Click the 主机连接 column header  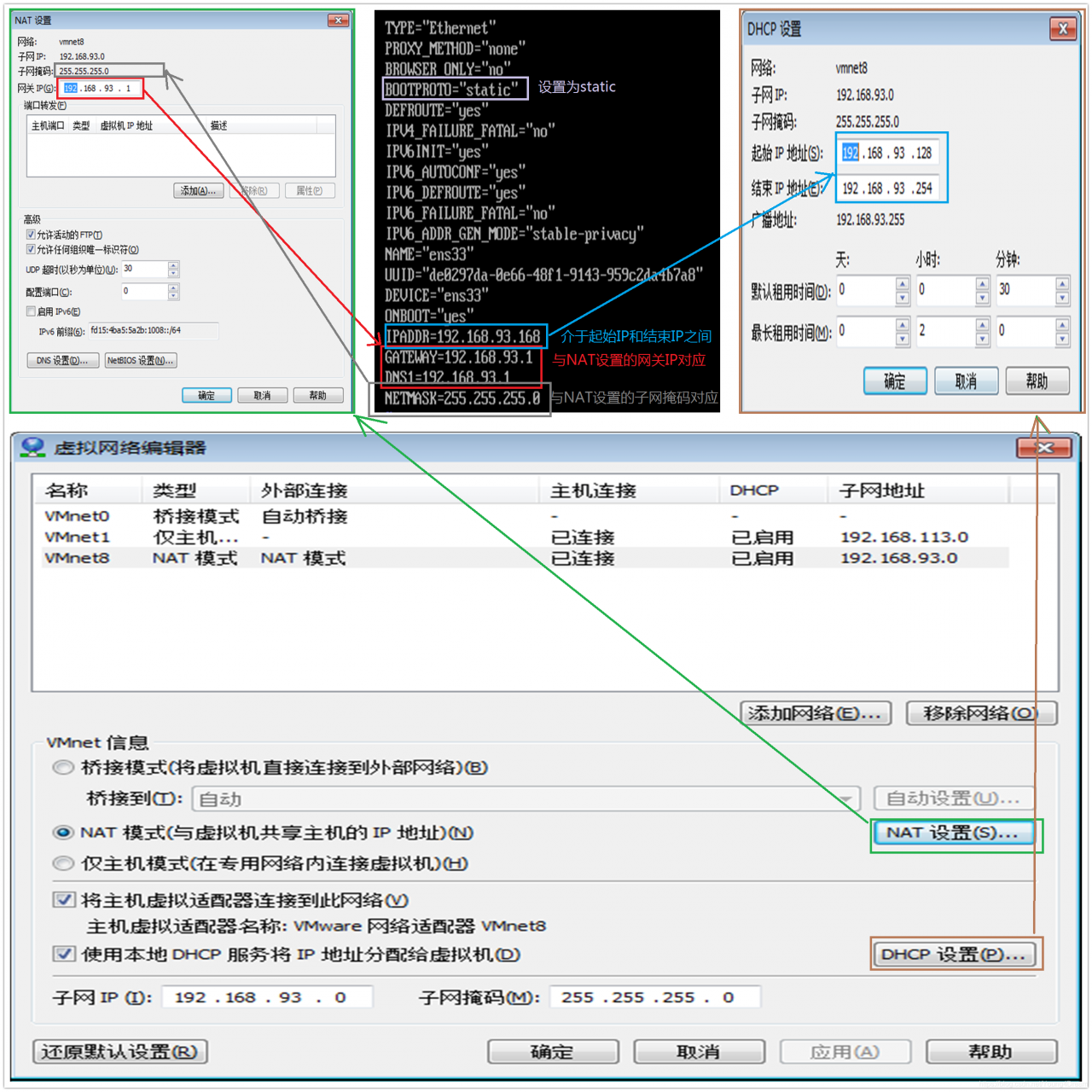[630, 491]
